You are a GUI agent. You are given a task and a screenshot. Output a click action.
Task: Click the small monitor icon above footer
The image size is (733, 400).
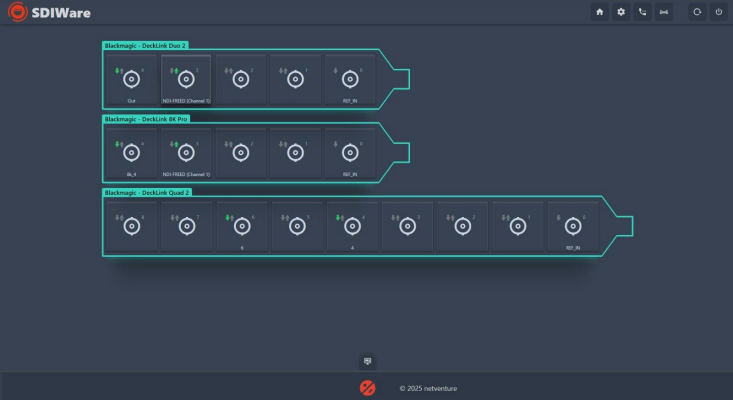367,361
